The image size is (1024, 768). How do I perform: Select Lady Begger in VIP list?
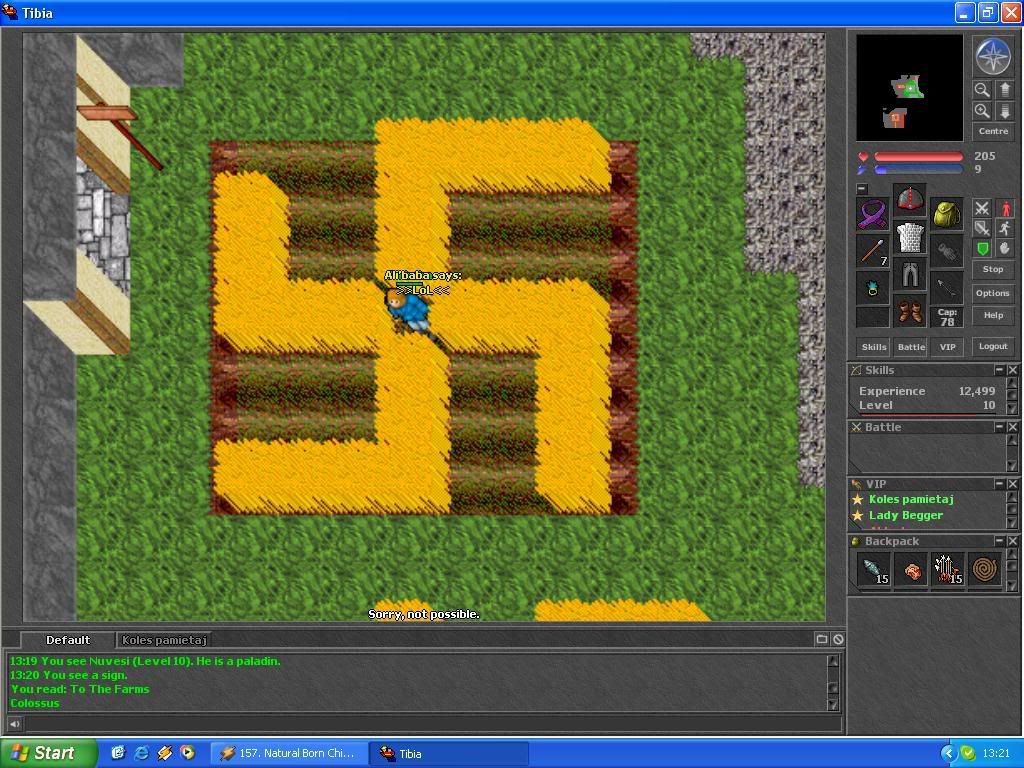tap(905, 515)
